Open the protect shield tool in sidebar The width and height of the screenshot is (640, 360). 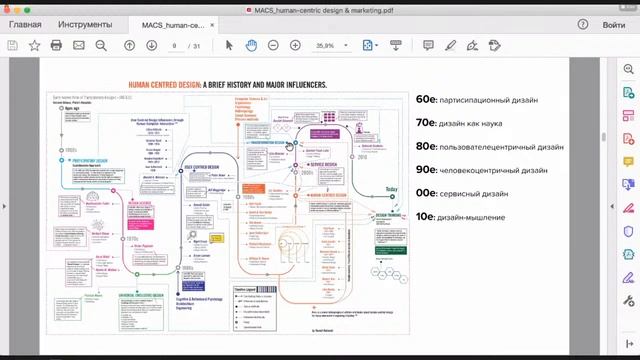[x=629, y=231]
